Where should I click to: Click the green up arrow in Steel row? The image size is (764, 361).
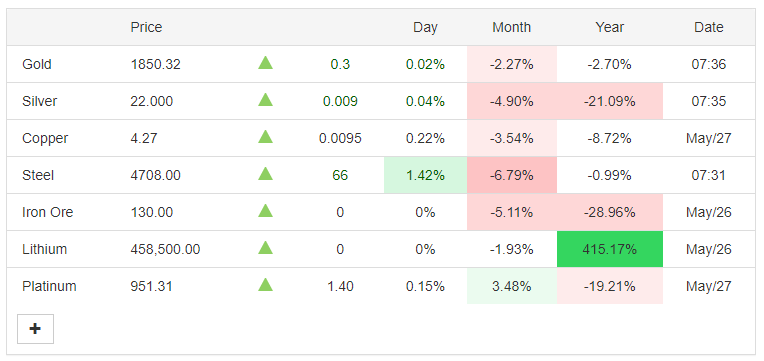tap(265, 174)
